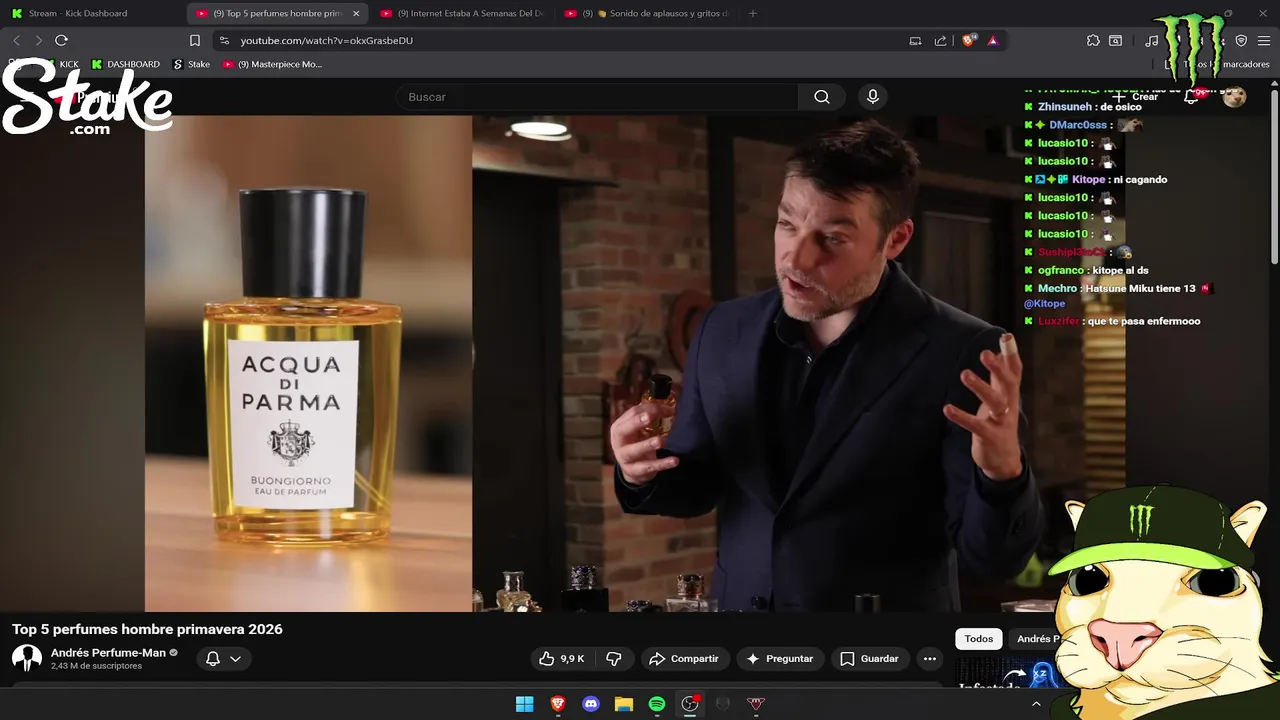Click chat message "kitope al ds"
The width and height of the screenshot is (1280, 720).
click(1120, 270)
